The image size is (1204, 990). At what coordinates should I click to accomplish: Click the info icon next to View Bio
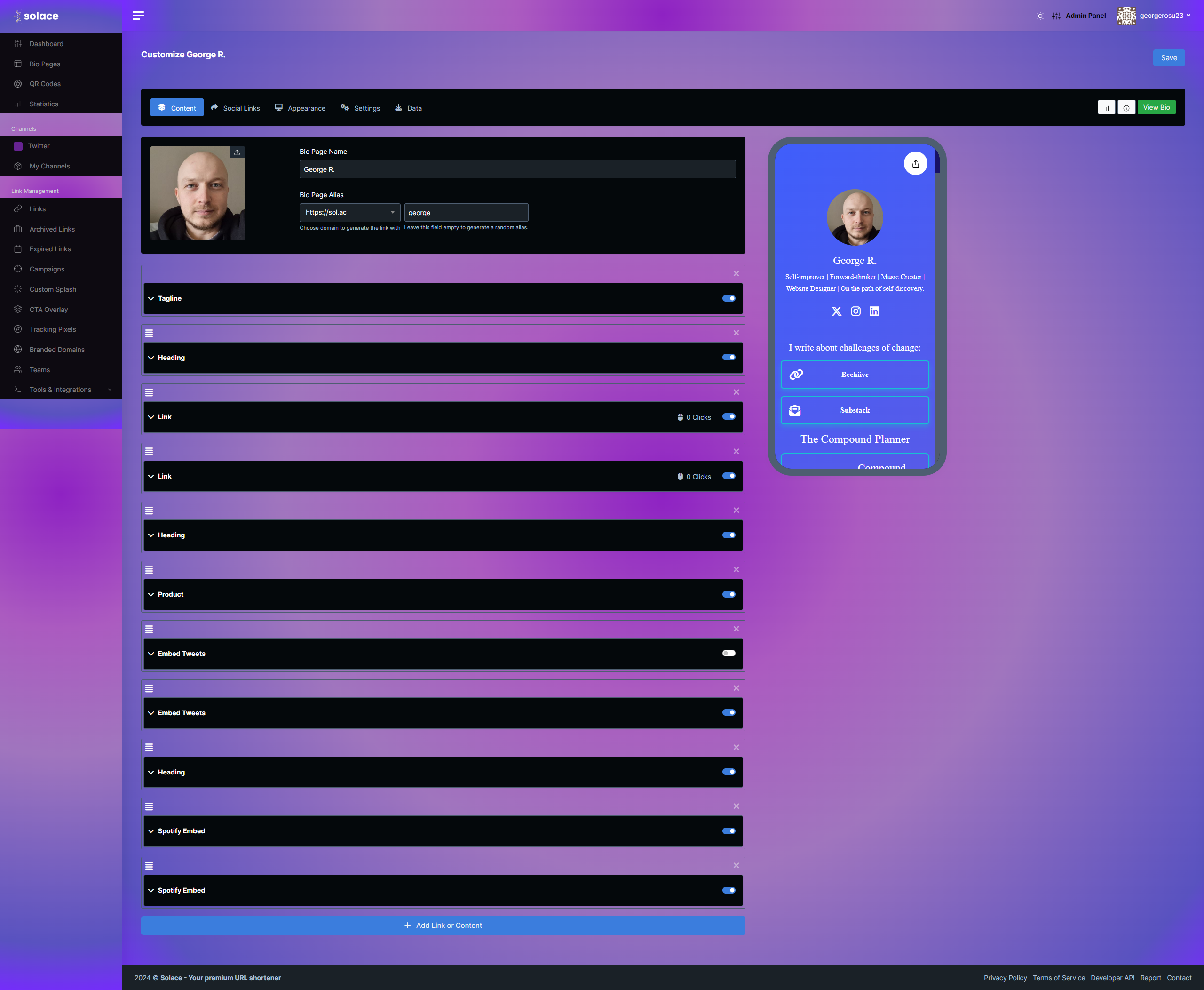point(1126,108)
